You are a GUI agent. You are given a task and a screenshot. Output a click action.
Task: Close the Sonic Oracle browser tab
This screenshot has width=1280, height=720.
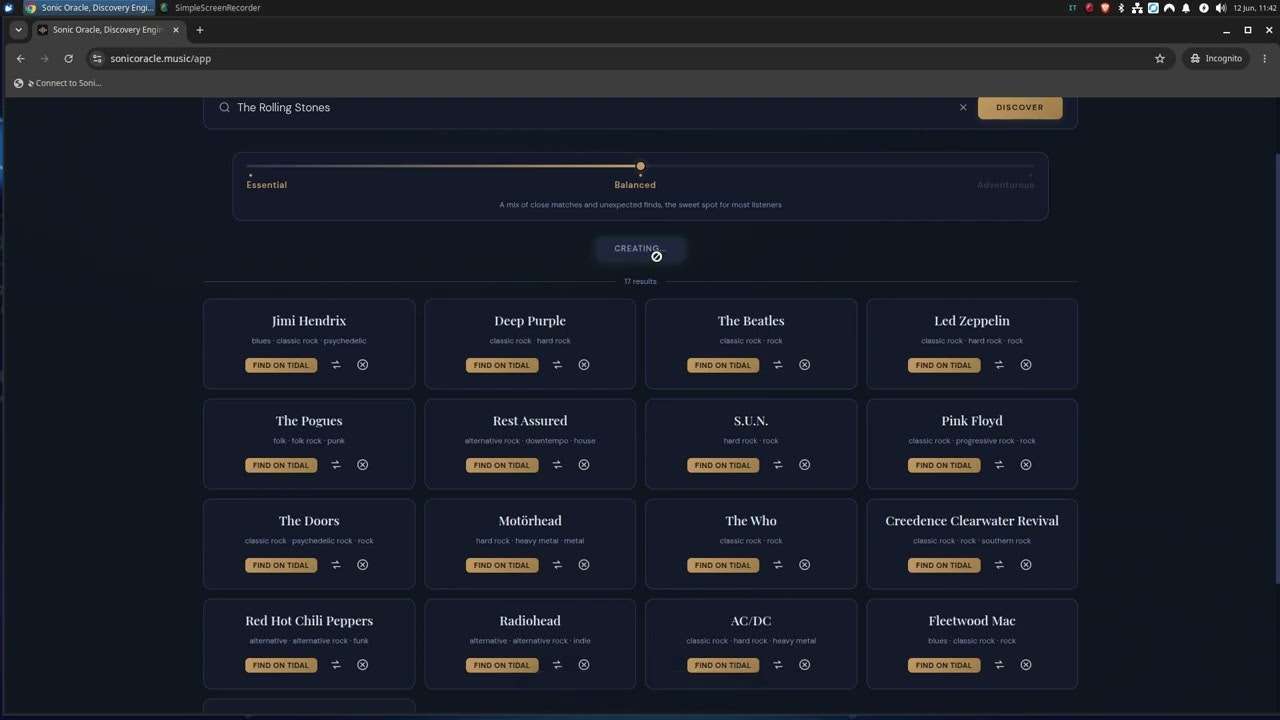point(175,30)
